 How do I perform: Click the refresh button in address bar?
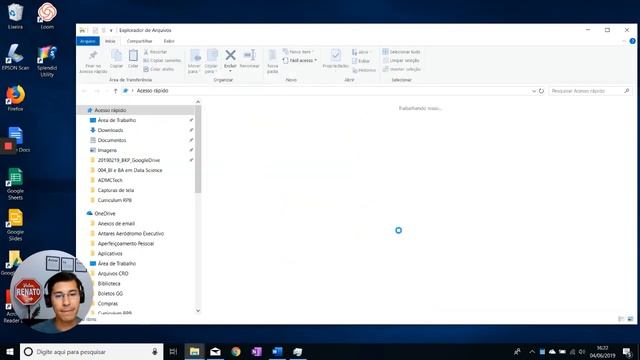click(541, 91)
